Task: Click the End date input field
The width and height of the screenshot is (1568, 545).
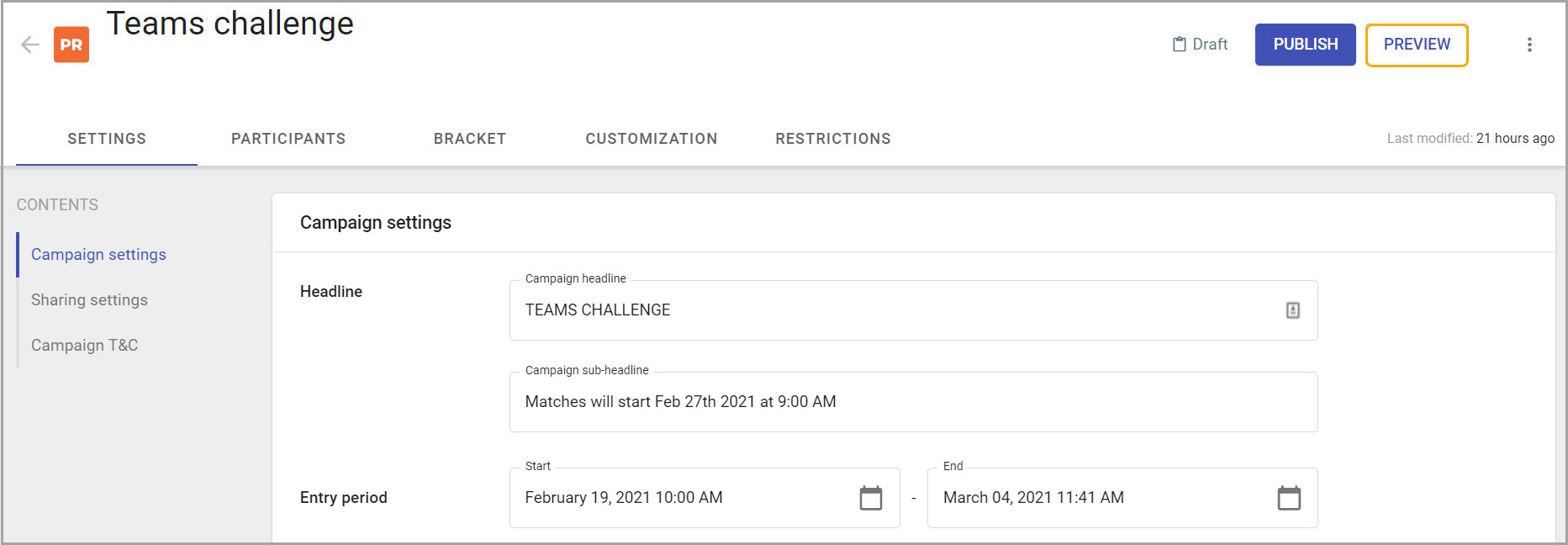Action: [x=1122, y=498]
